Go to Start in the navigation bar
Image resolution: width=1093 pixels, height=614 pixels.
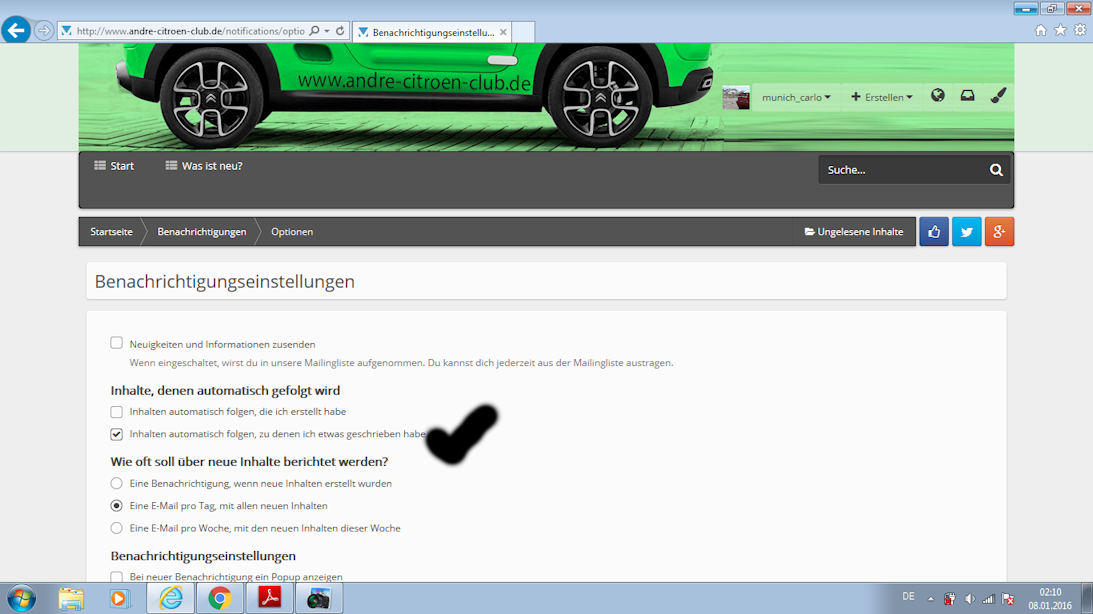point(114,166)
